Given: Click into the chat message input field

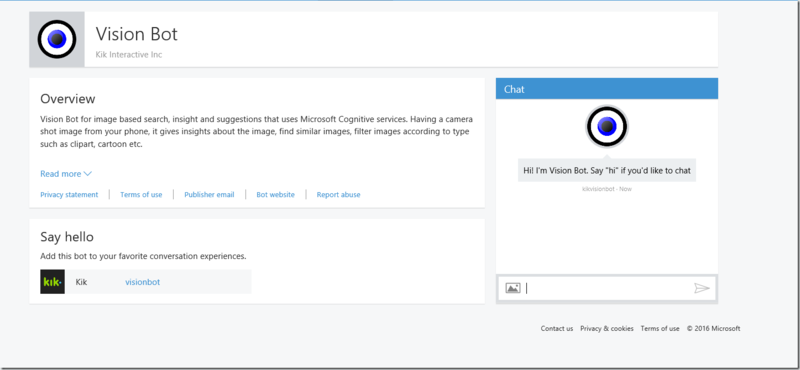Looking at the screenshot, I should pyautogui.click(x=607, y=288).
